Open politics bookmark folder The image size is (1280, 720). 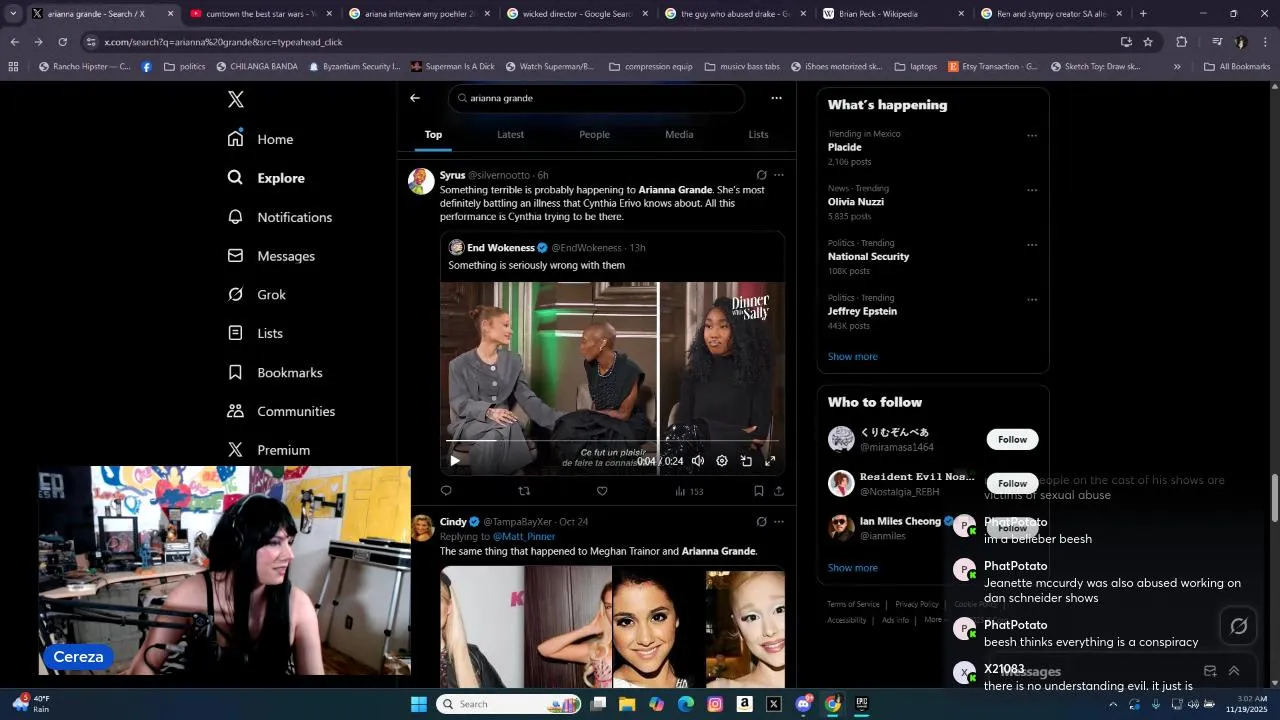[184, 67]
